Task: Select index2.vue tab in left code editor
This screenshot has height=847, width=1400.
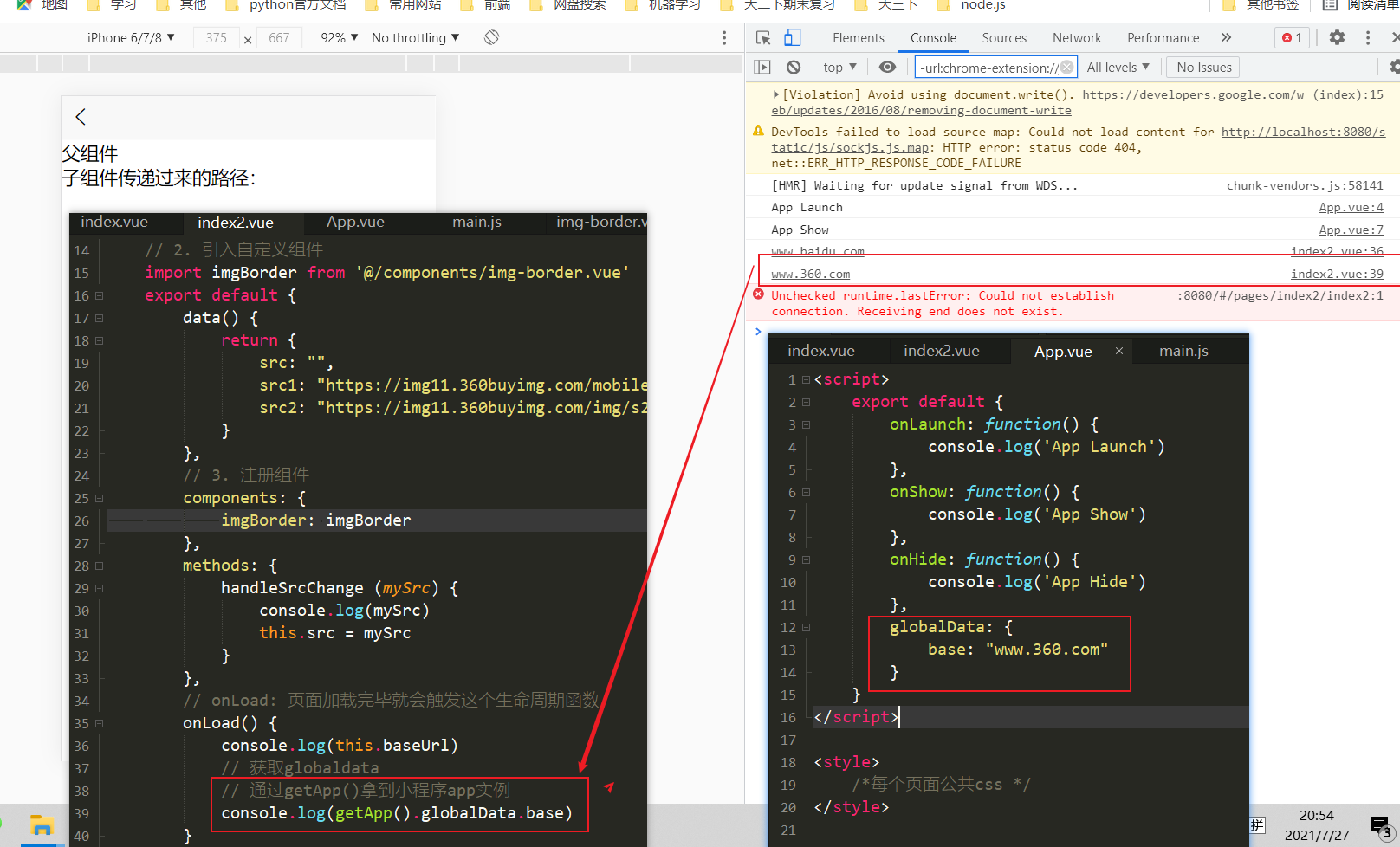Action: point(236,223)
